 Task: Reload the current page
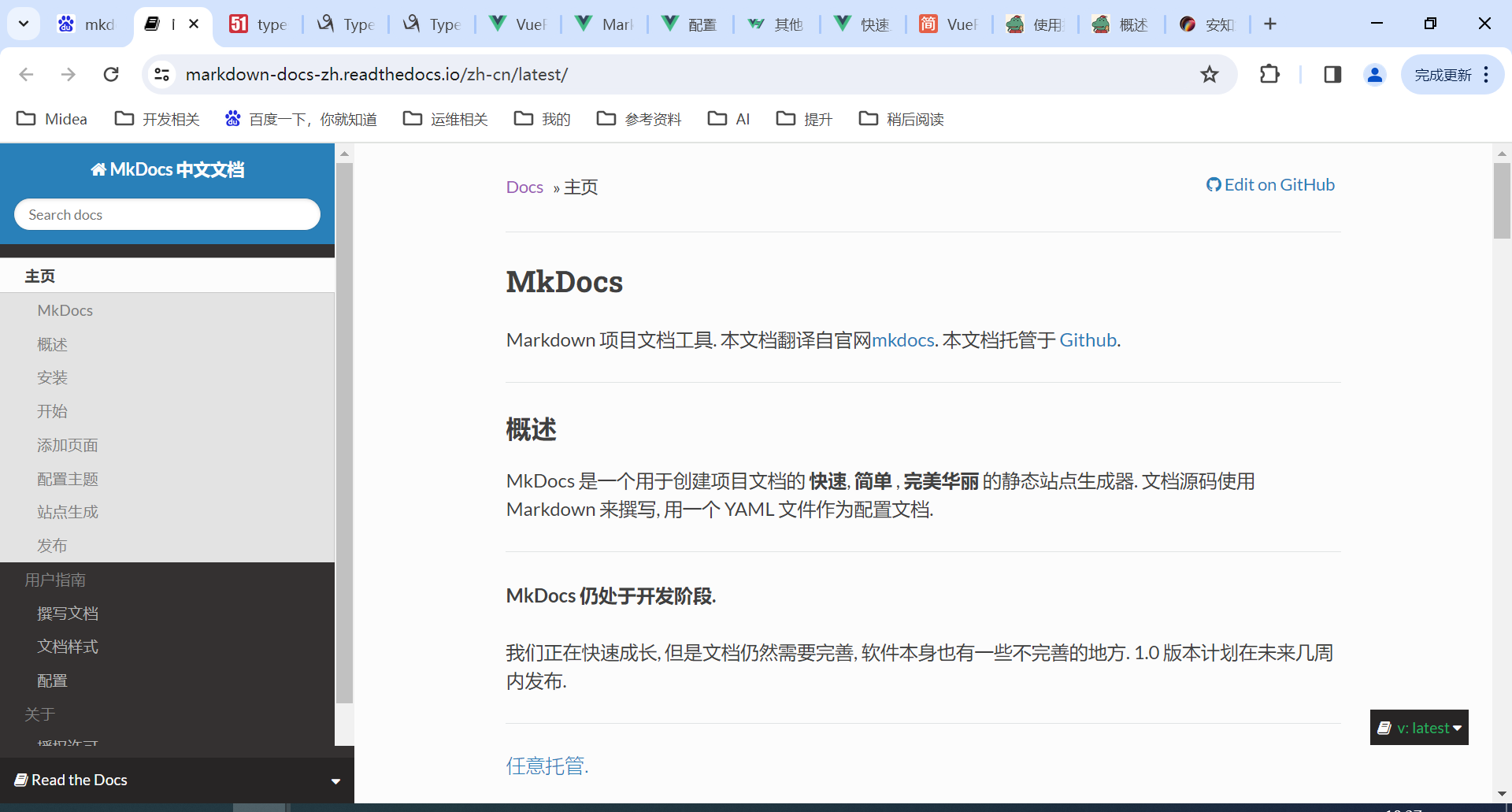click(x=111, y=74)
